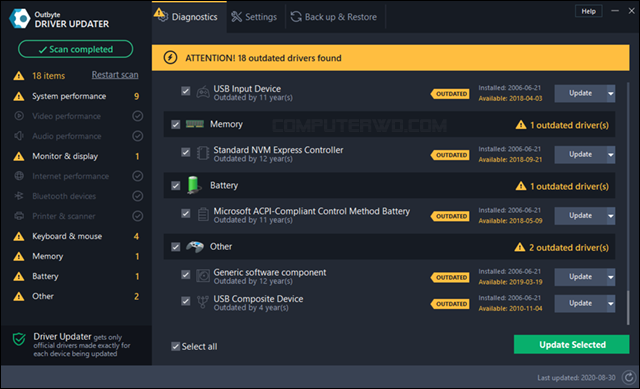
Task: Open the Back up & Restore tab
Action: (334, 17)
